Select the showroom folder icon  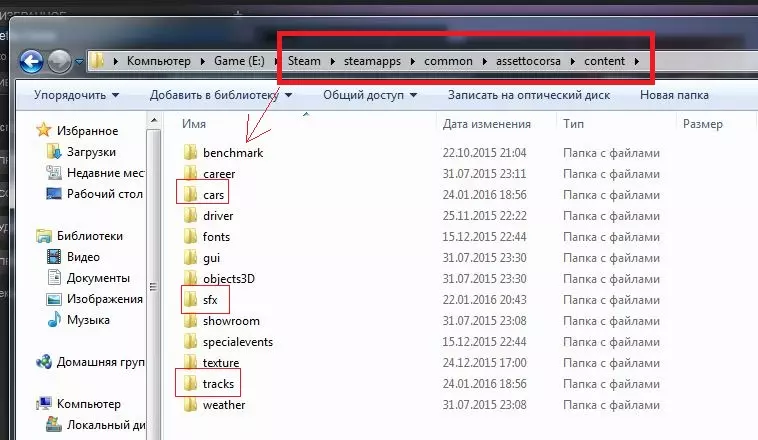tap(190, 321)
